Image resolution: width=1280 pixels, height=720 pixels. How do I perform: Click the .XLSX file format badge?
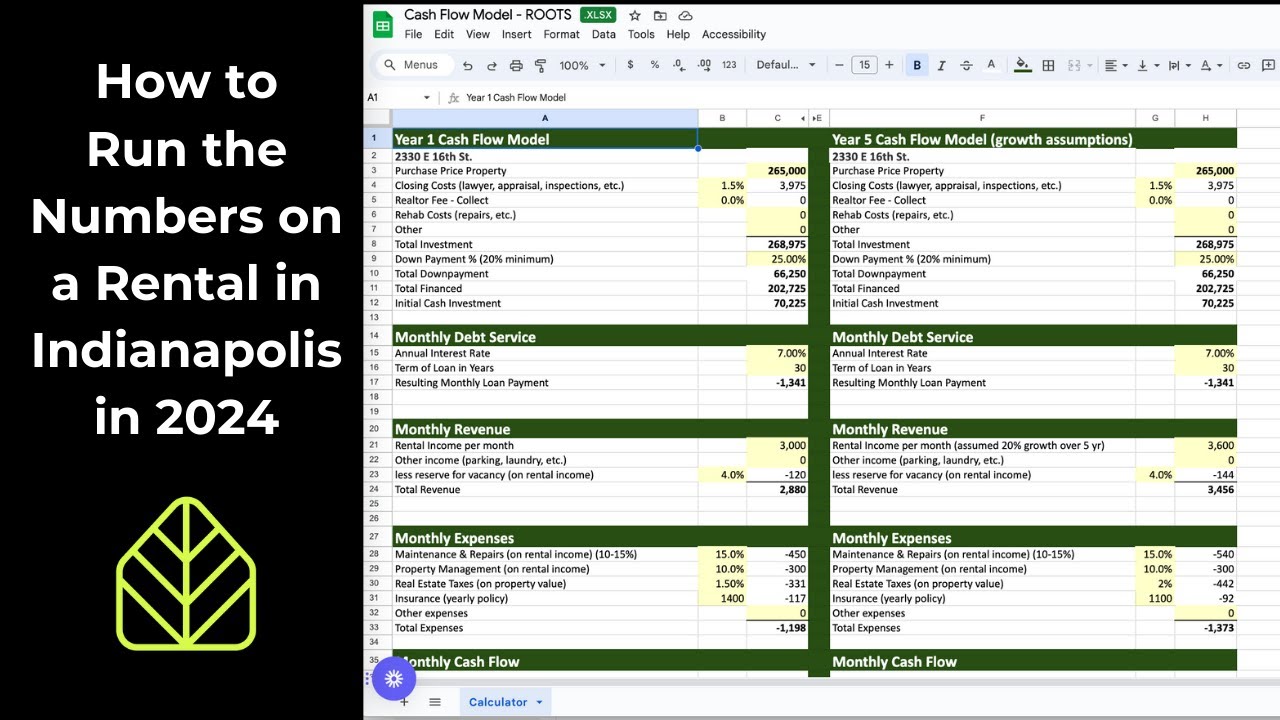599,15
